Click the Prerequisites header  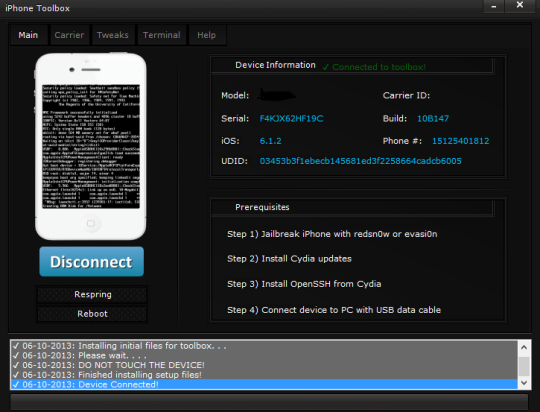262,207
